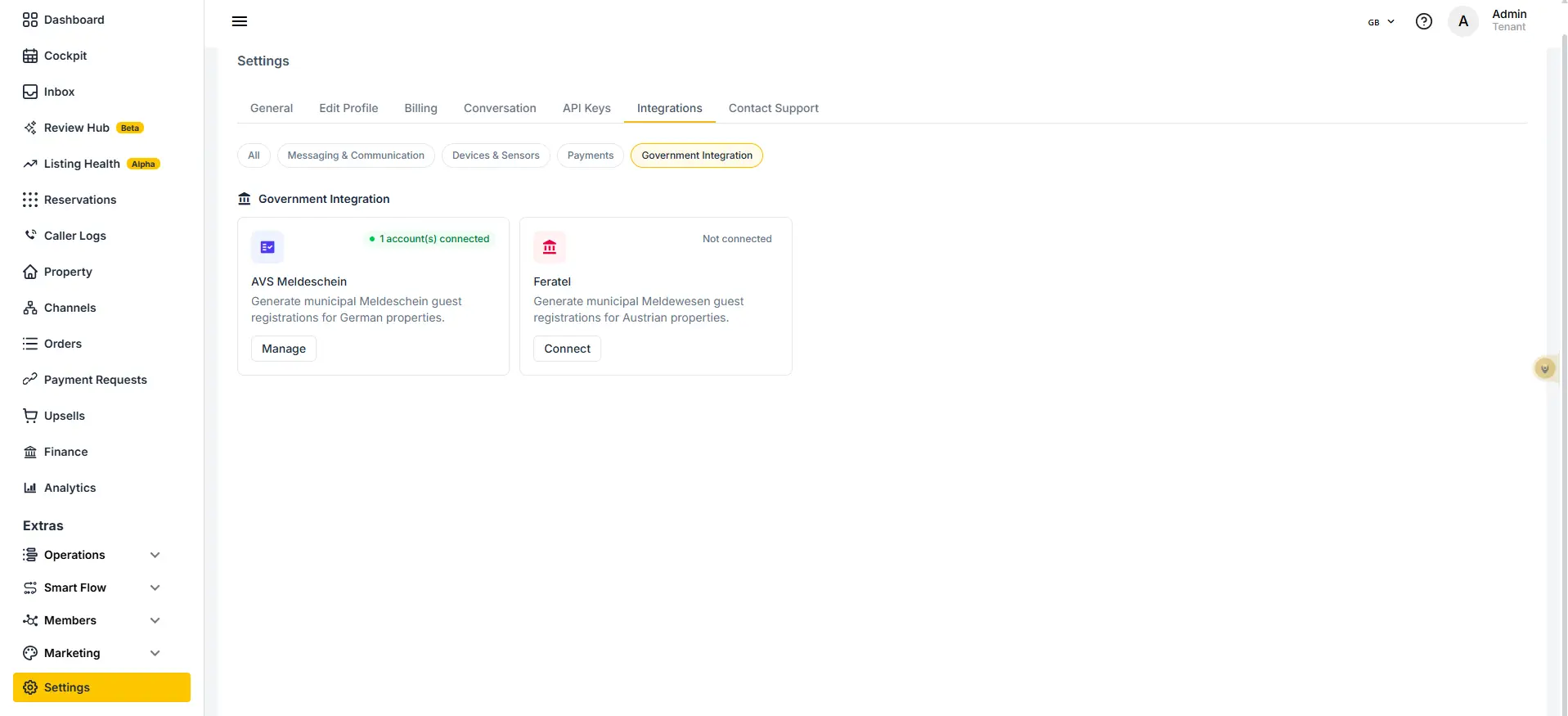
Task: Click the Reservations dots icon
Action: click(x=30, y=200)
